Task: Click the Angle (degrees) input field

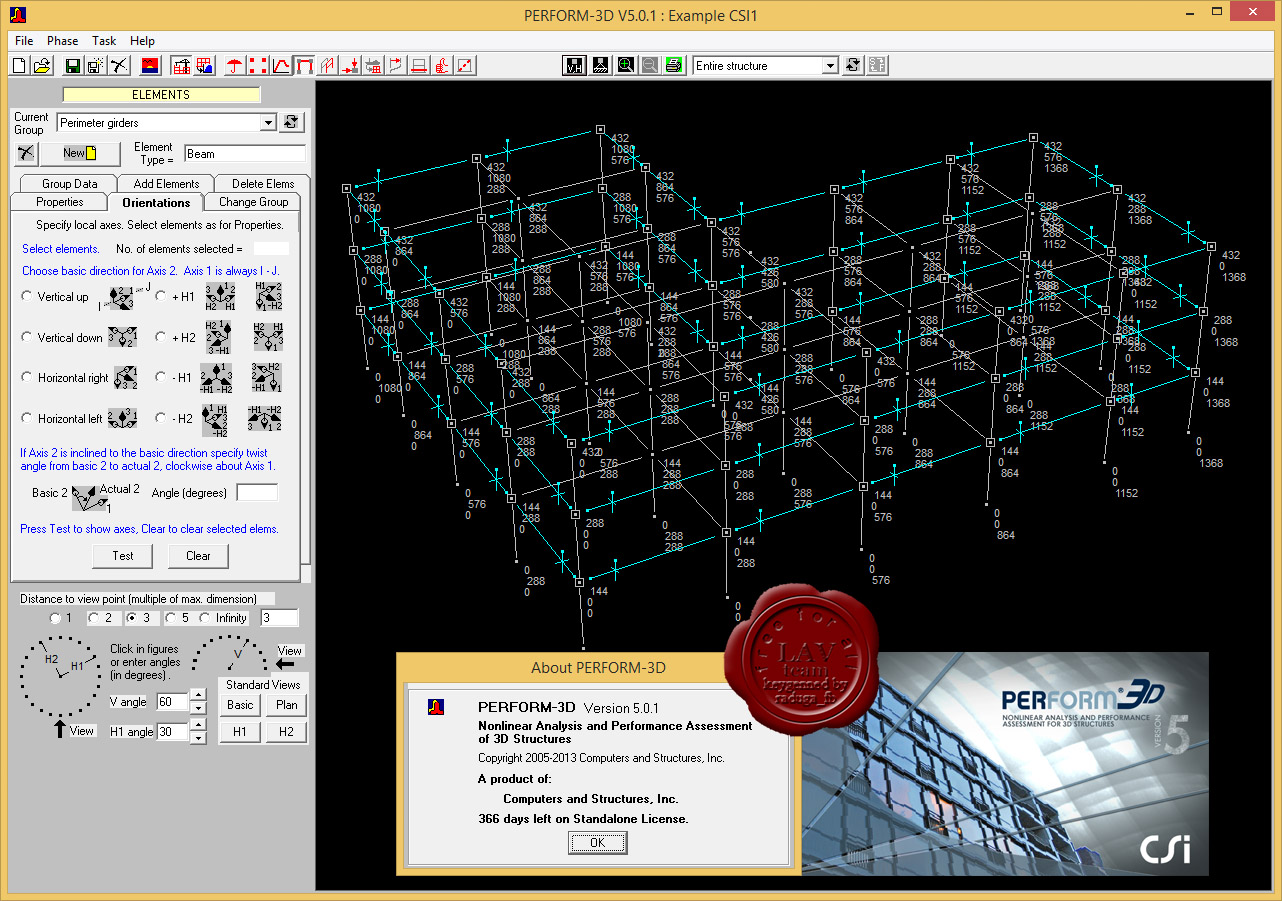Action: coord(257,493)
